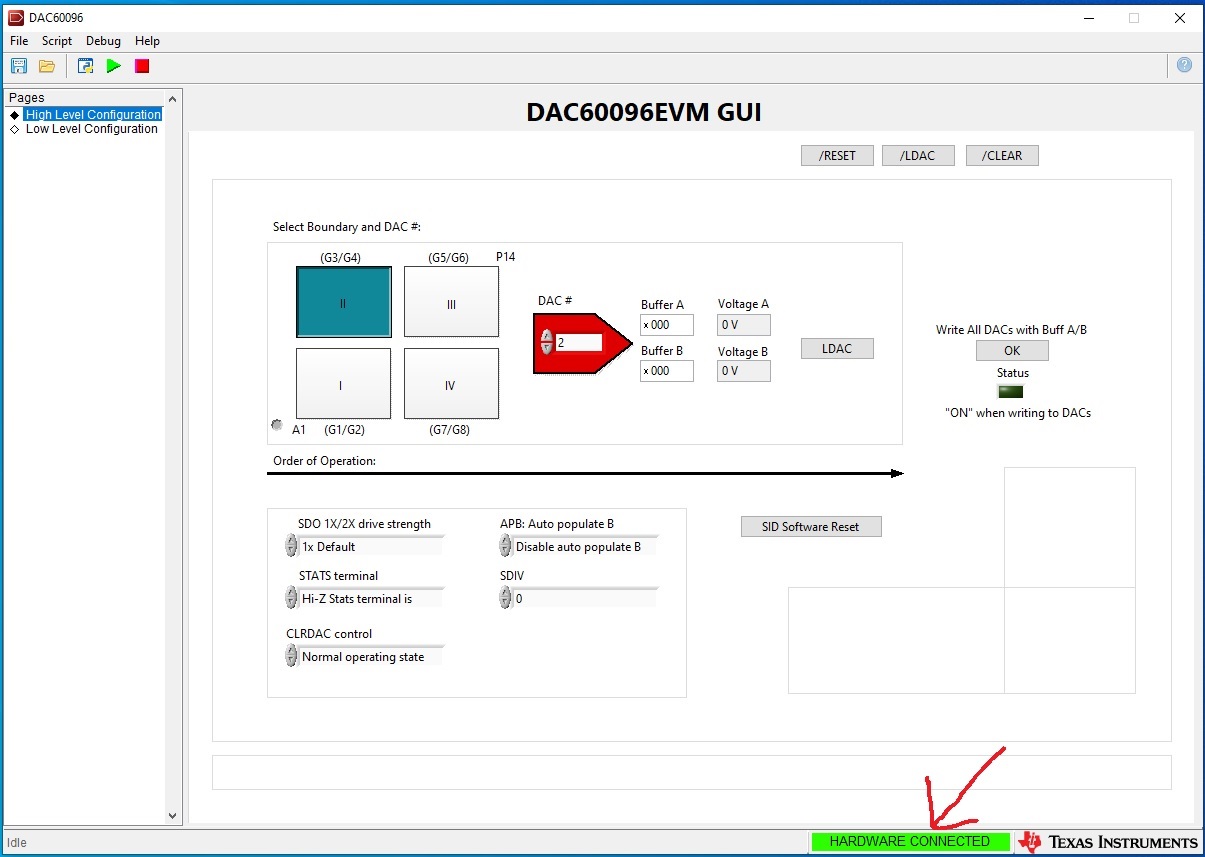The width and height of the screenshot is (1205, 857).
Task: Click the A1 pin indicator dot
Action: [x=277, y=425]
